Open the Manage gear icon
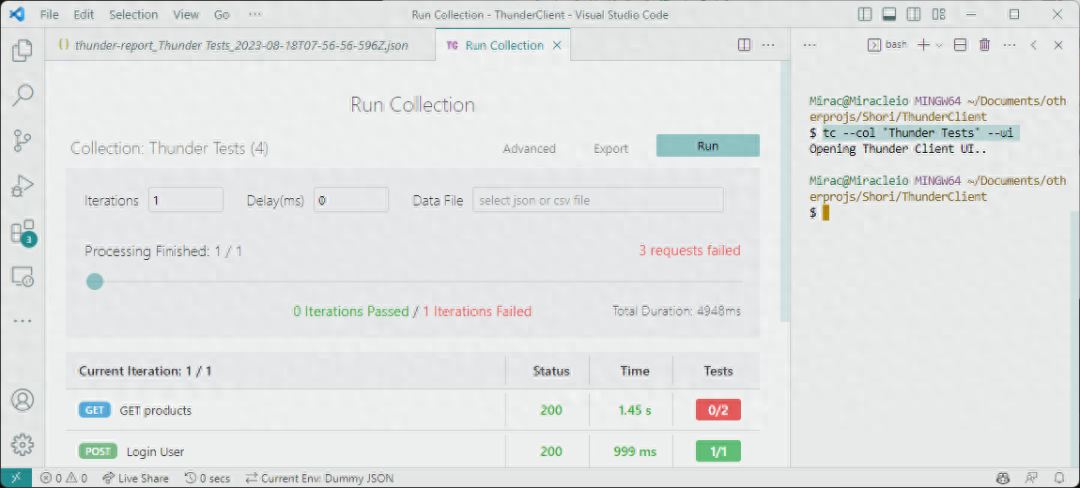This screenshot has height=488, width=1080. [x=22, y=445]
